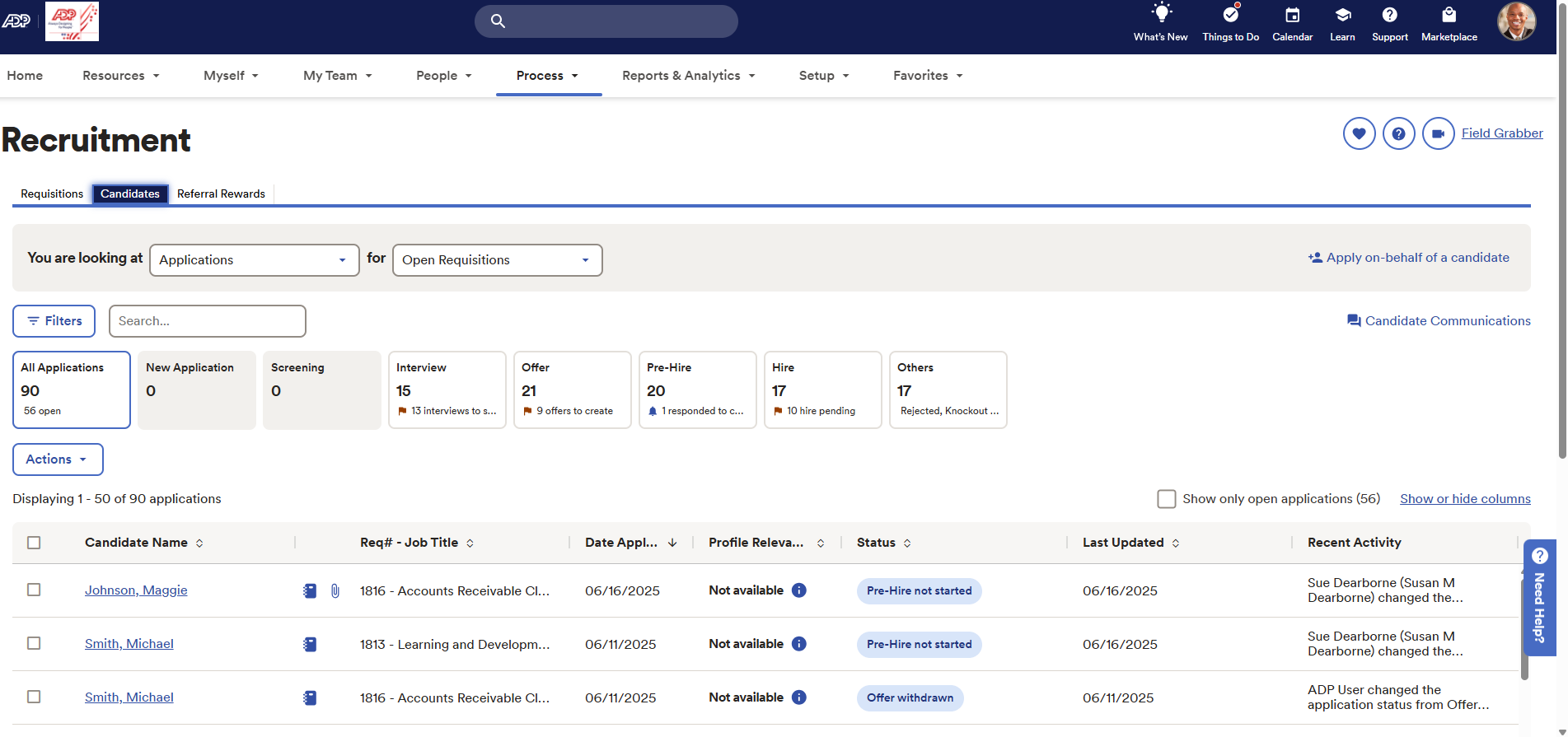The image size is (1568, 737).
Task: Open attachment paperclip for Johnson, Maggie
Action: [x=335, y=590]
